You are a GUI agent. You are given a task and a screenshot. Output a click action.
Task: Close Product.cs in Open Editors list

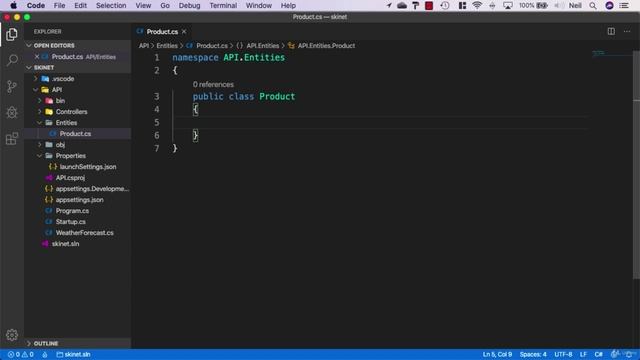click(x=37, y=57)
